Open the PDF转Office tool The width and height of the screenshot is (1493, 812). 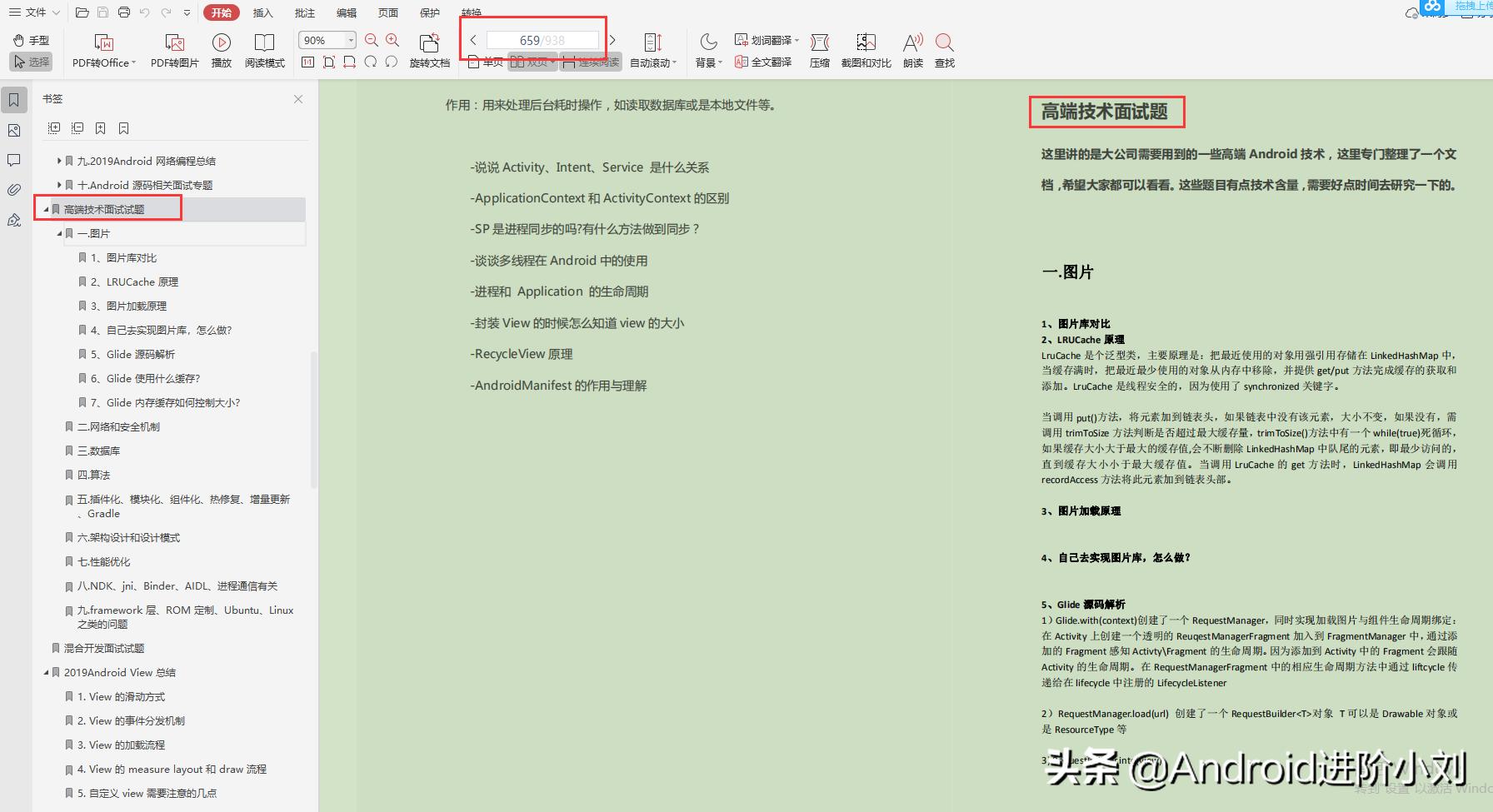(102, 50)
